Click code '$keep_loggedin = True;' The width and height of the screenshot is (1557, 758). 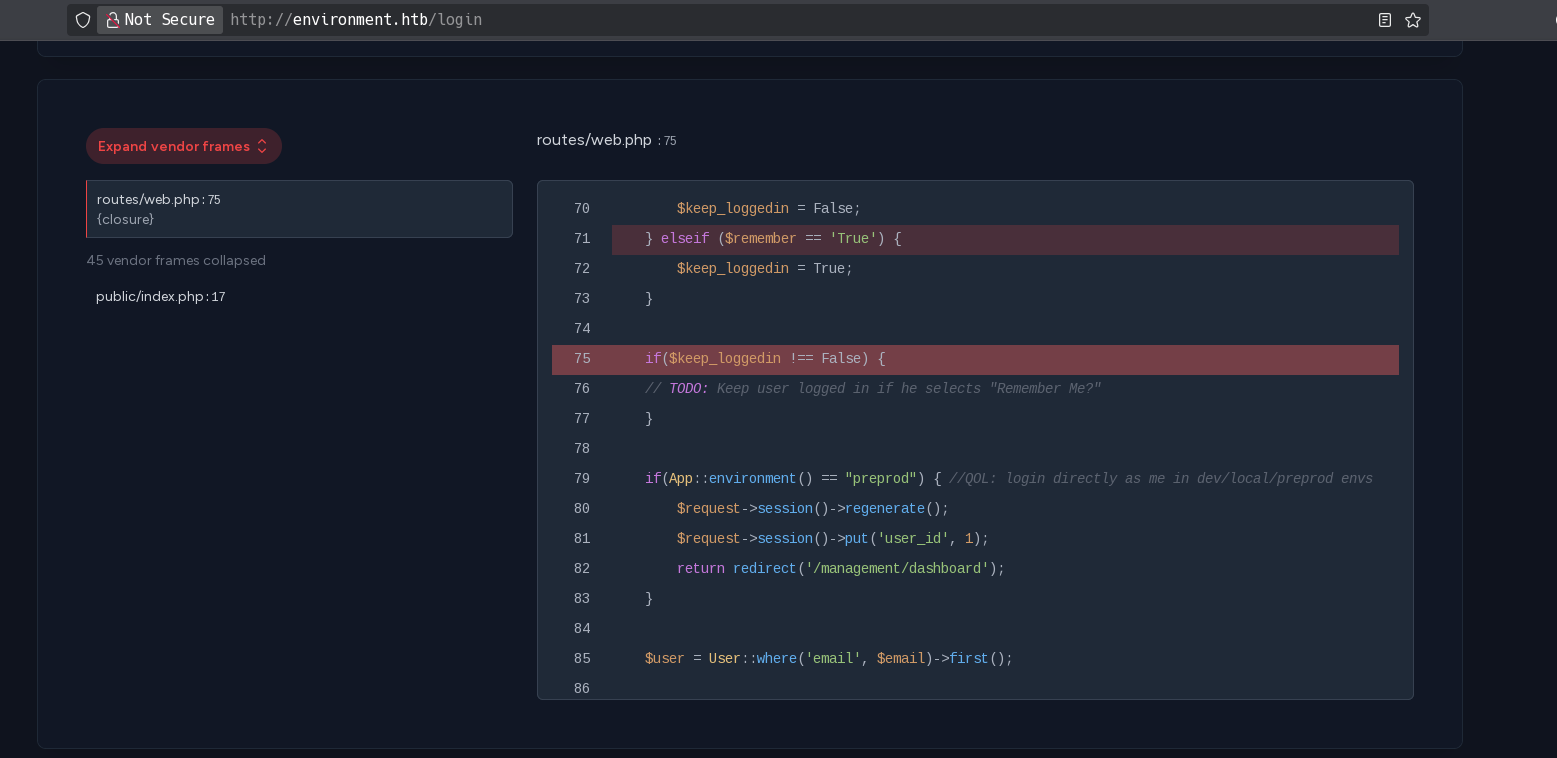pos(765,269)
